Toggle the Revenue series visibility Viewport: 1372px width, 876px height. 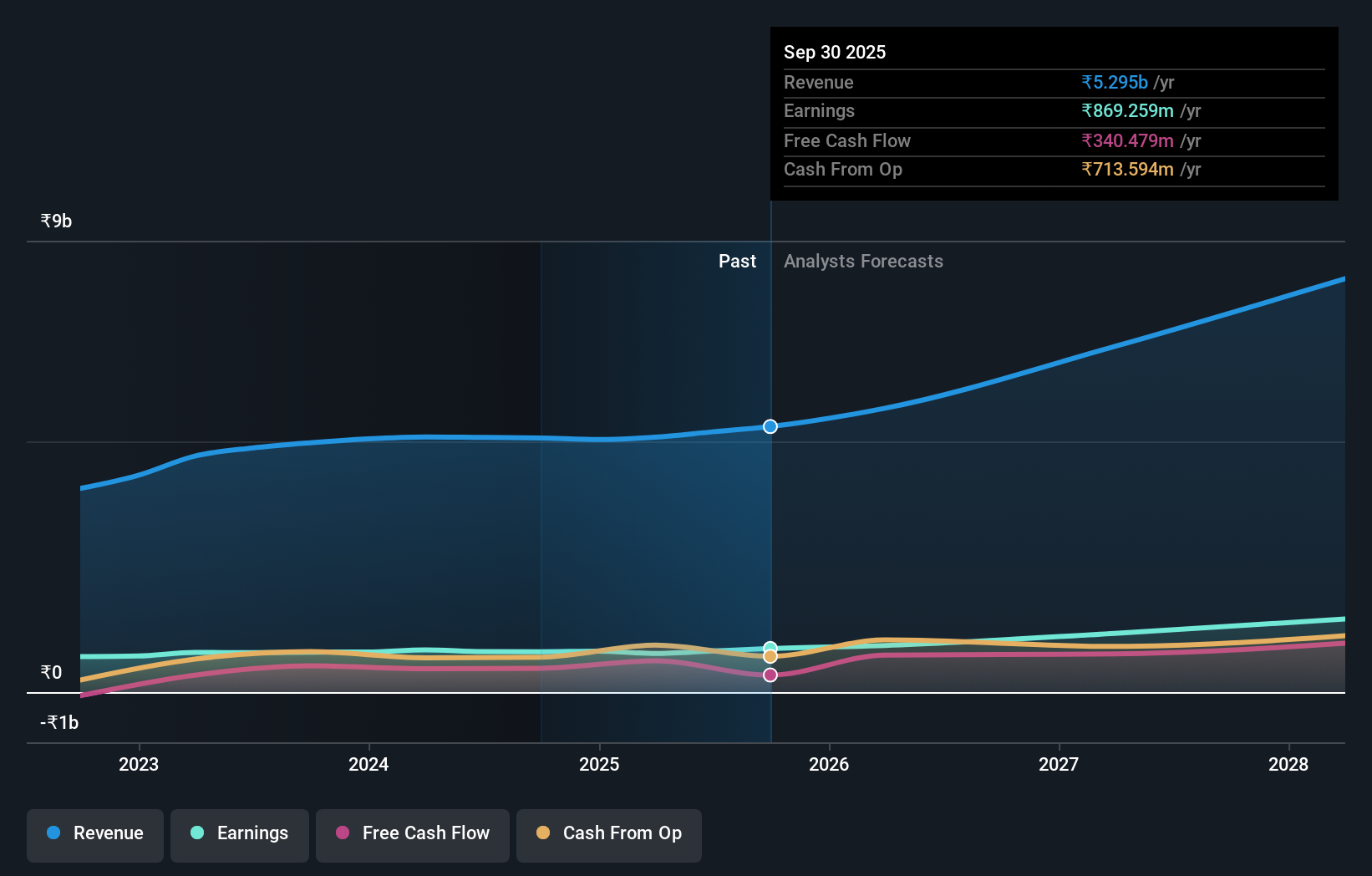click(x=94, y=835)
